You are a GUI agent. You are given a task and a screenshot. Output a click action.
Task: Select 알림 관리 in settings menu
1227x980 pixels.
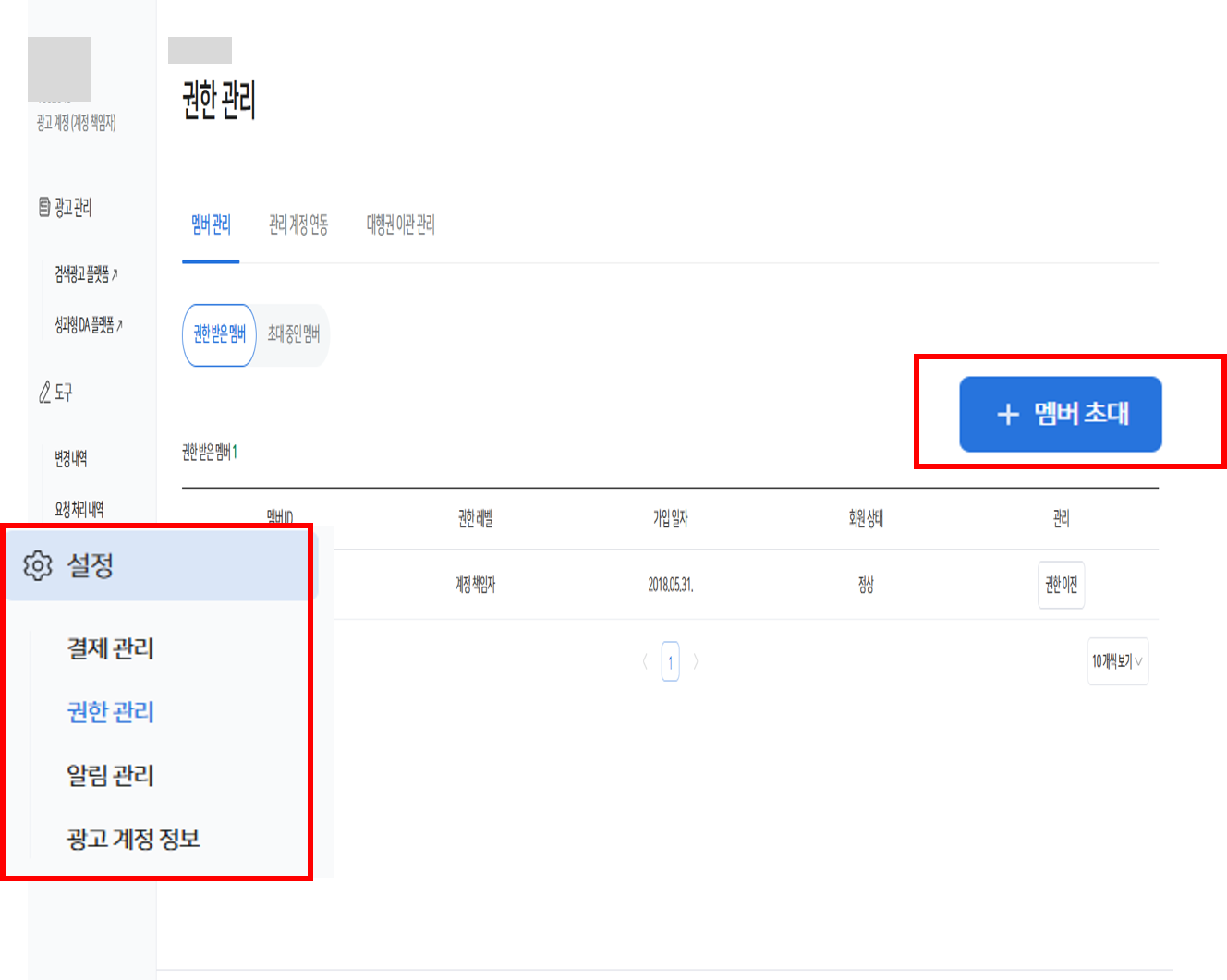point(110,775)
